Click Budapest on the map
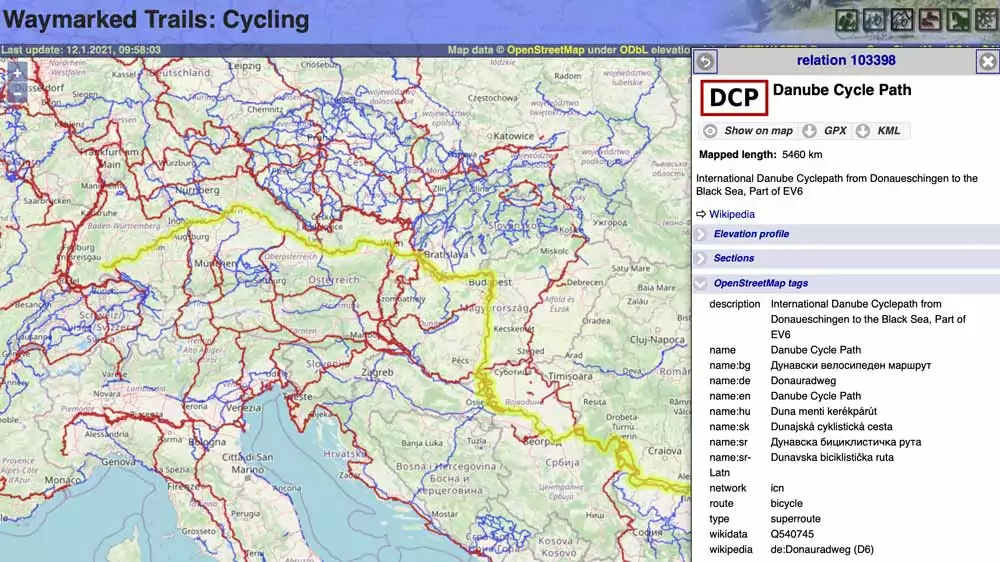The image size is (1000, 562). coord(490,282)
